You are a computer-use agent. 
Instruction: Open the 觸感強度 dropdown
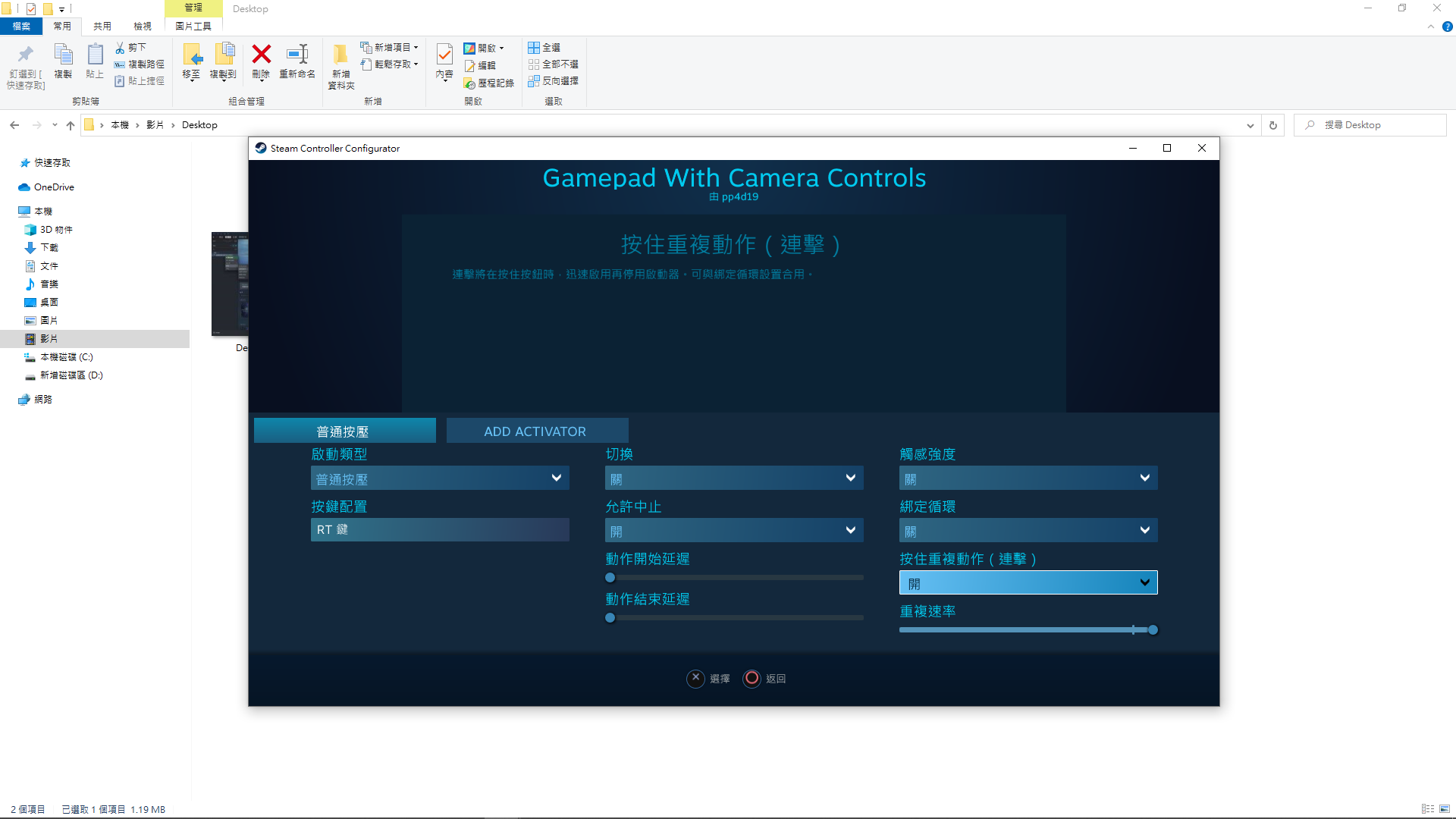(x=1028, y=478)
